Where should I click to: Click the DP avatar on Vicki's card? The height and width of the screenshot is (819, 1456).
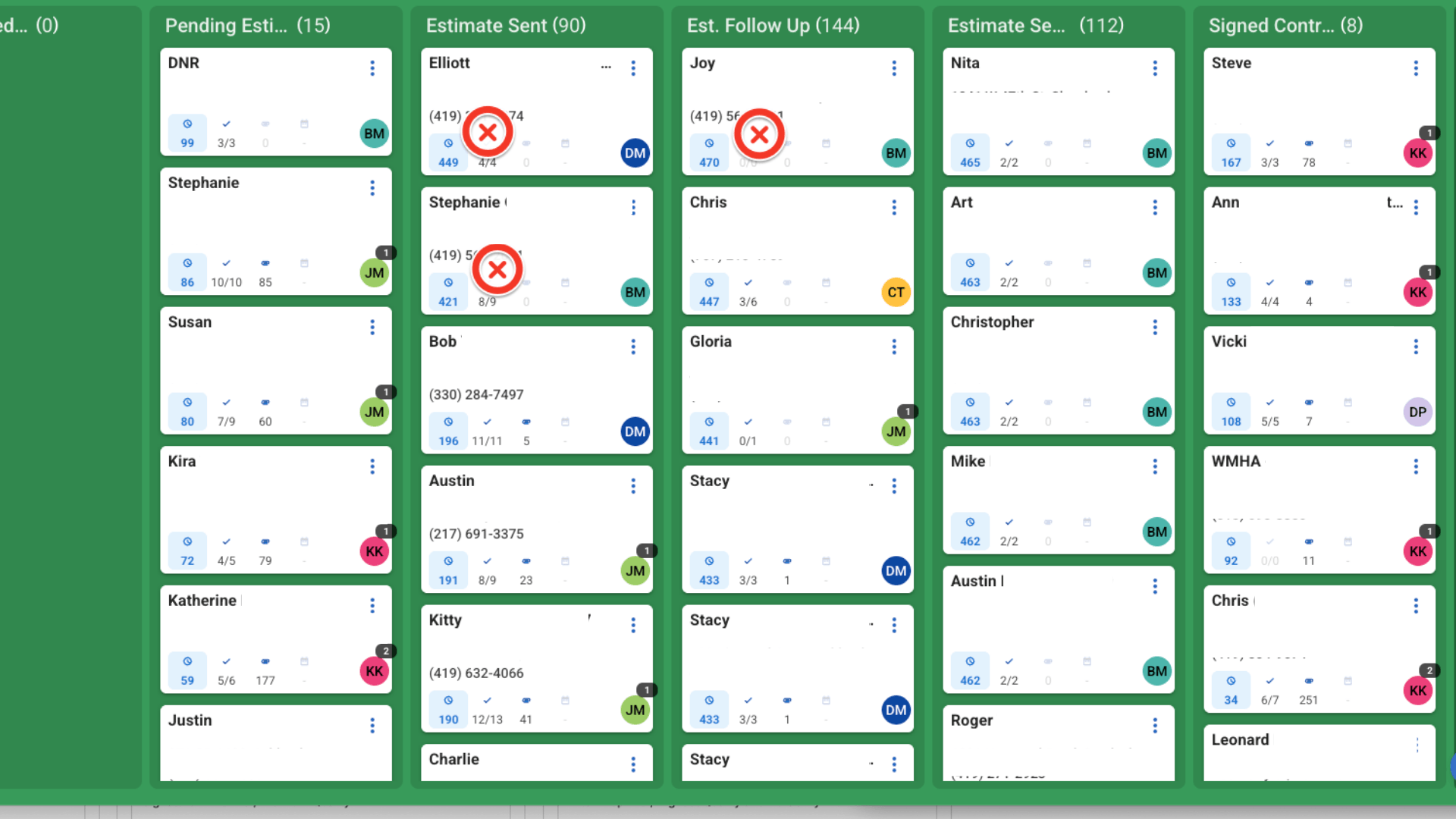(x=1417, y=413)
